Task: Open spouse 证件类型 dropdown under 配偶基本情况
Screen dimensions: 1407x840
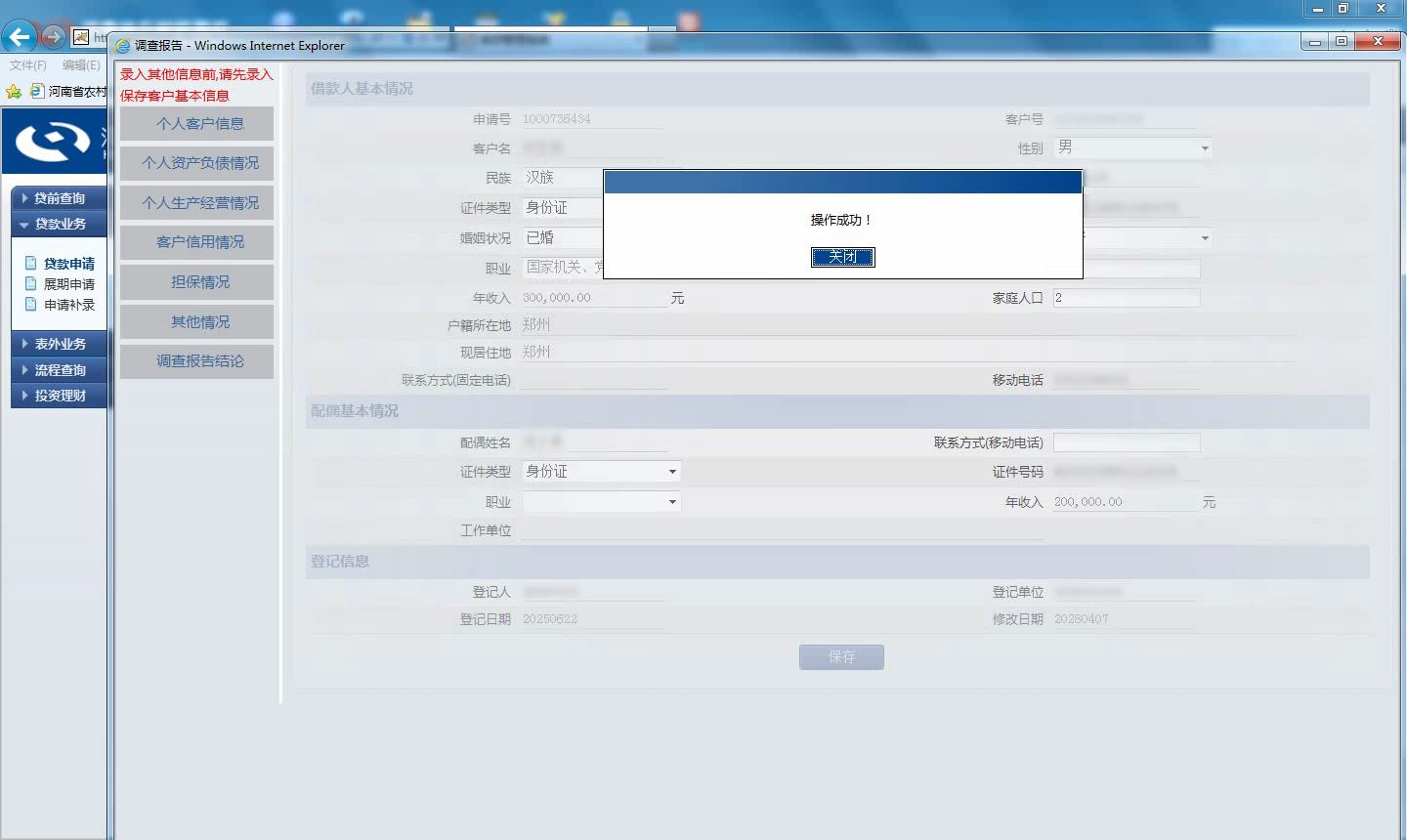Action: tap(601, 472)
